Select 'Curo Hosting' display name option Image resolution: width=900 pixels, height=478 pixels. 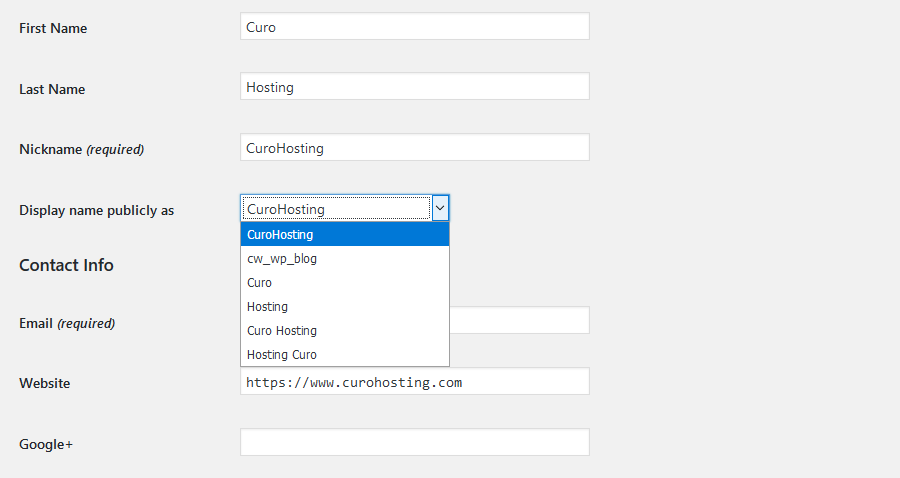click(345, 331)
